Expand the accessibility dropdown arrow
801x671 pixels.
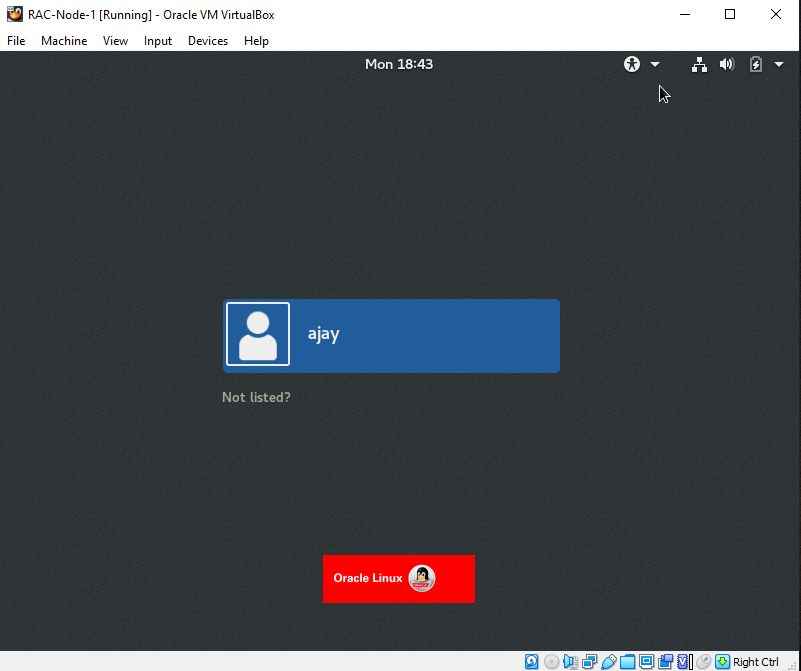pos(655,64)
